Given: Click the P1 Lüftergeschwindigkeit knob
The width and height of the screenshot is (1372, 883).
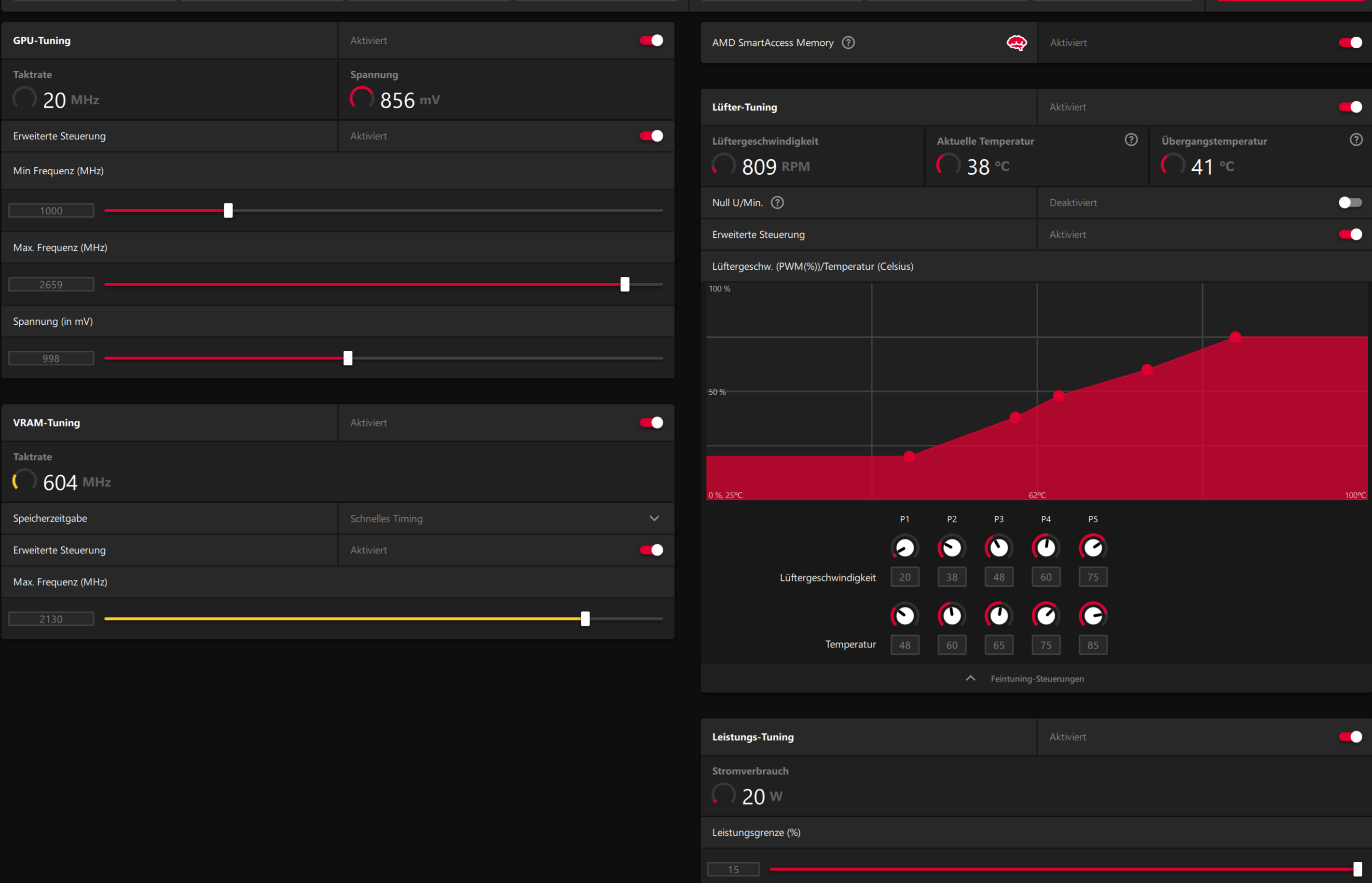Looking at the screenshot, I should [905, 547].
